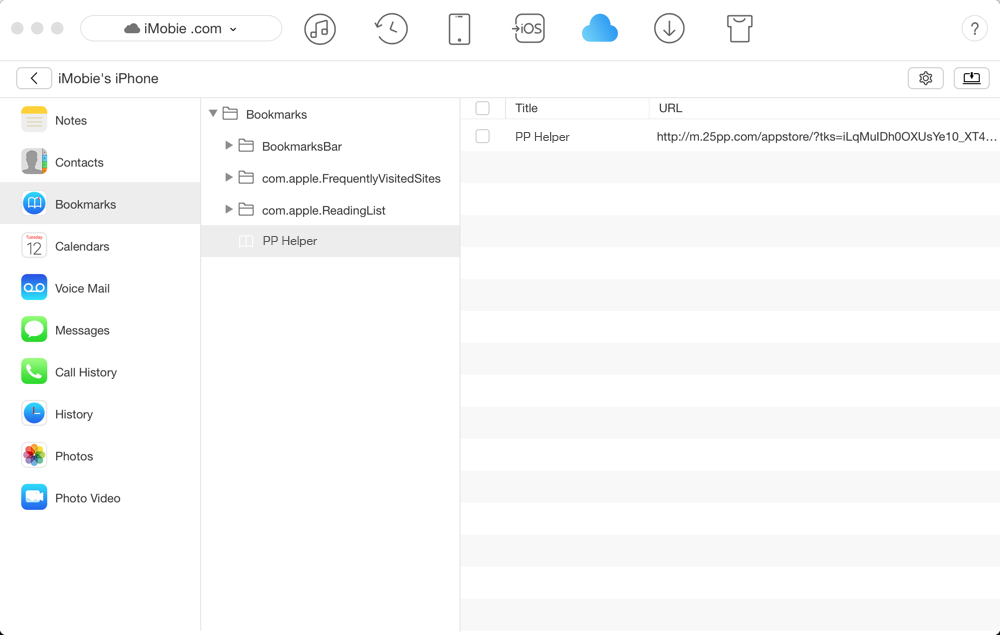1000x635 pixels.
Task: Click the export to computer button
Action: coord(971,78)
